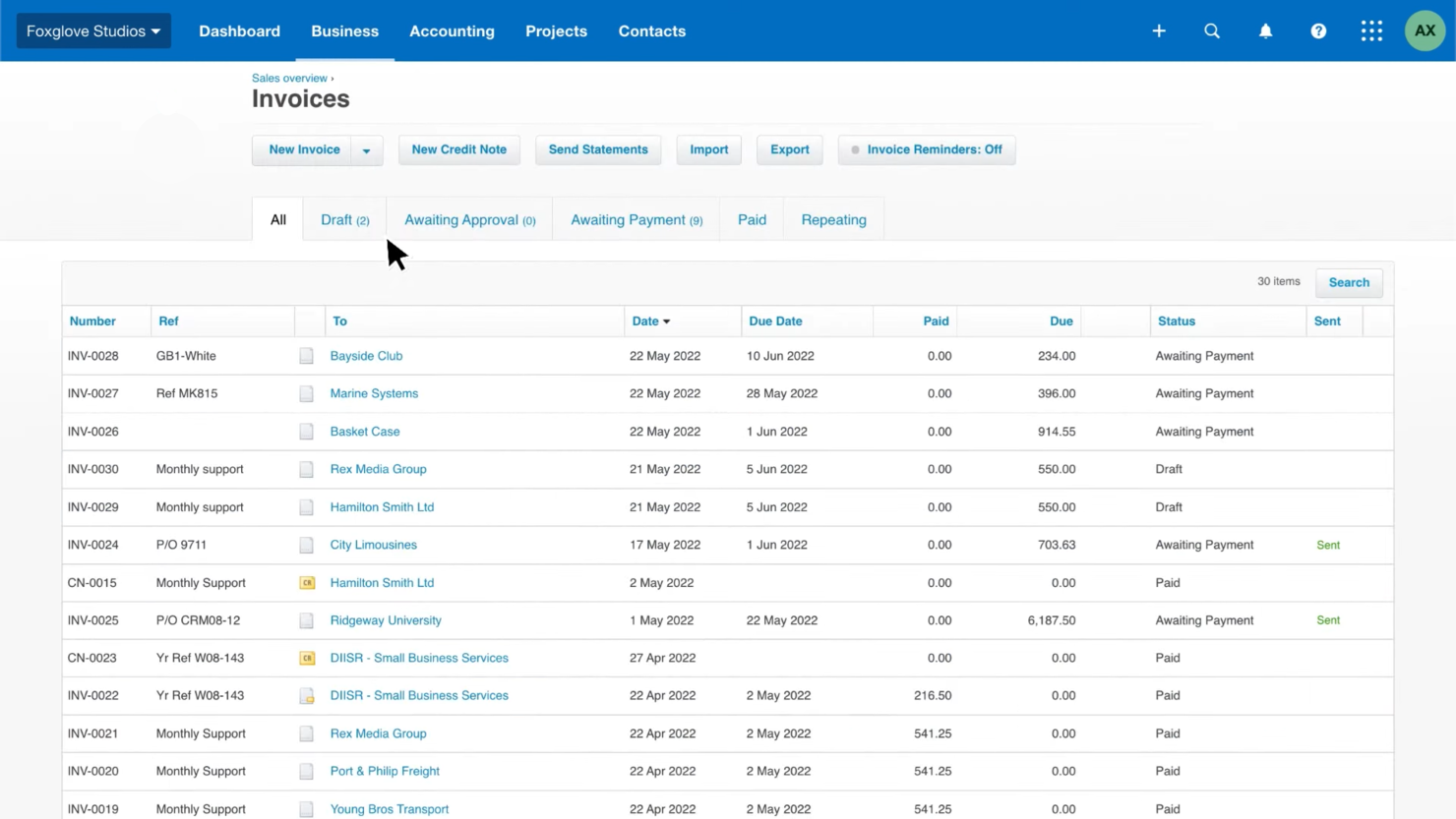This screenshot has width=1456, height=819.
Task: Click the search magnifier icon
Action: pyautogui.click(x=1212, y=30)
